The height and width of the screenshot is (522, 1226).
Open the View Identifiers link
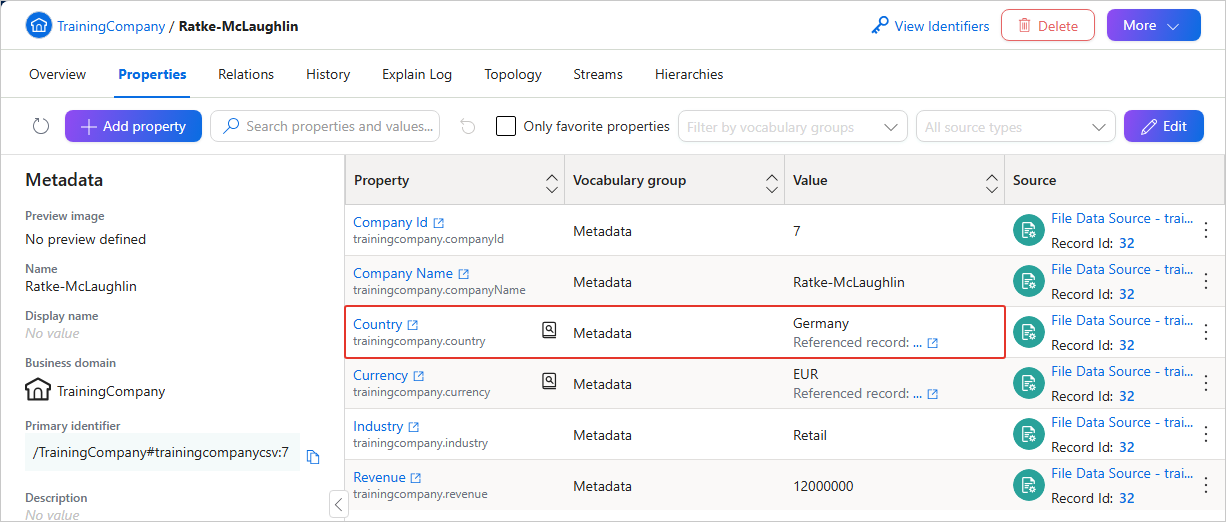[942, 26]
